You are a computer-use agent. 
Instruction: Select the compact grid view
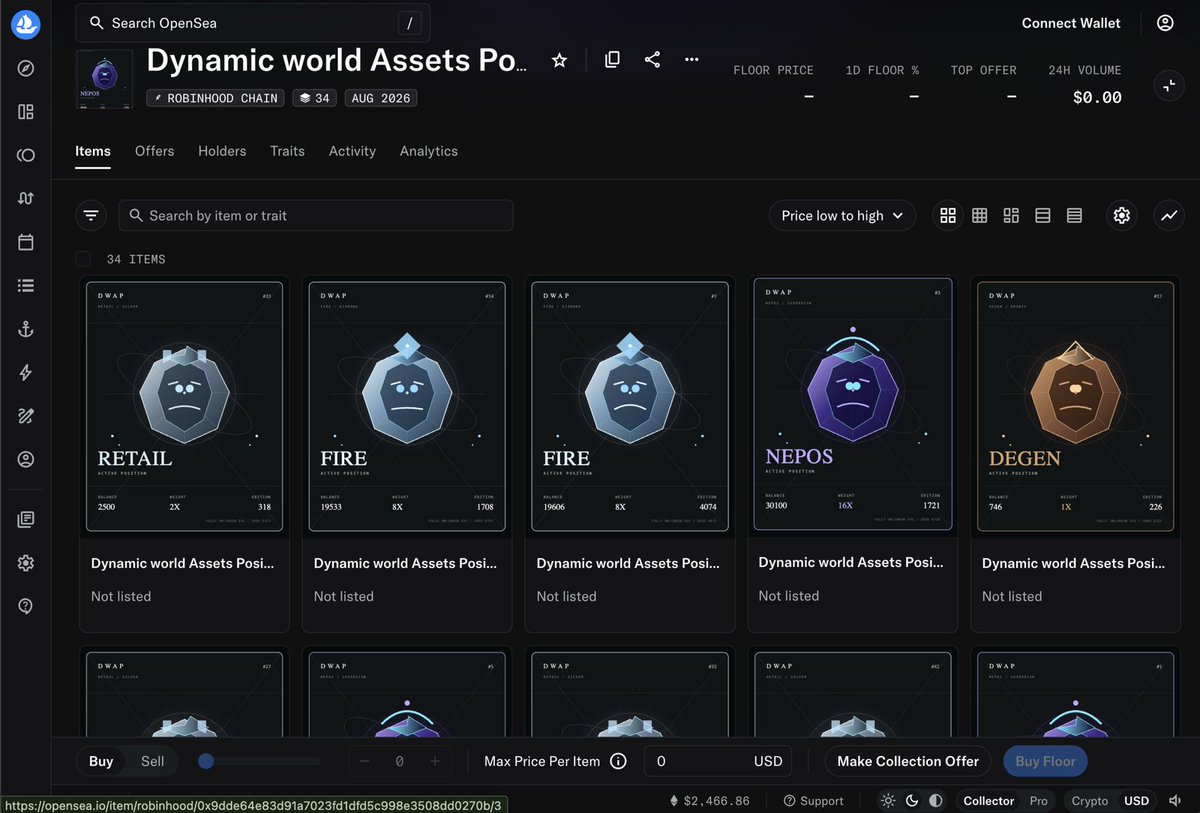[x=980, y=215]
